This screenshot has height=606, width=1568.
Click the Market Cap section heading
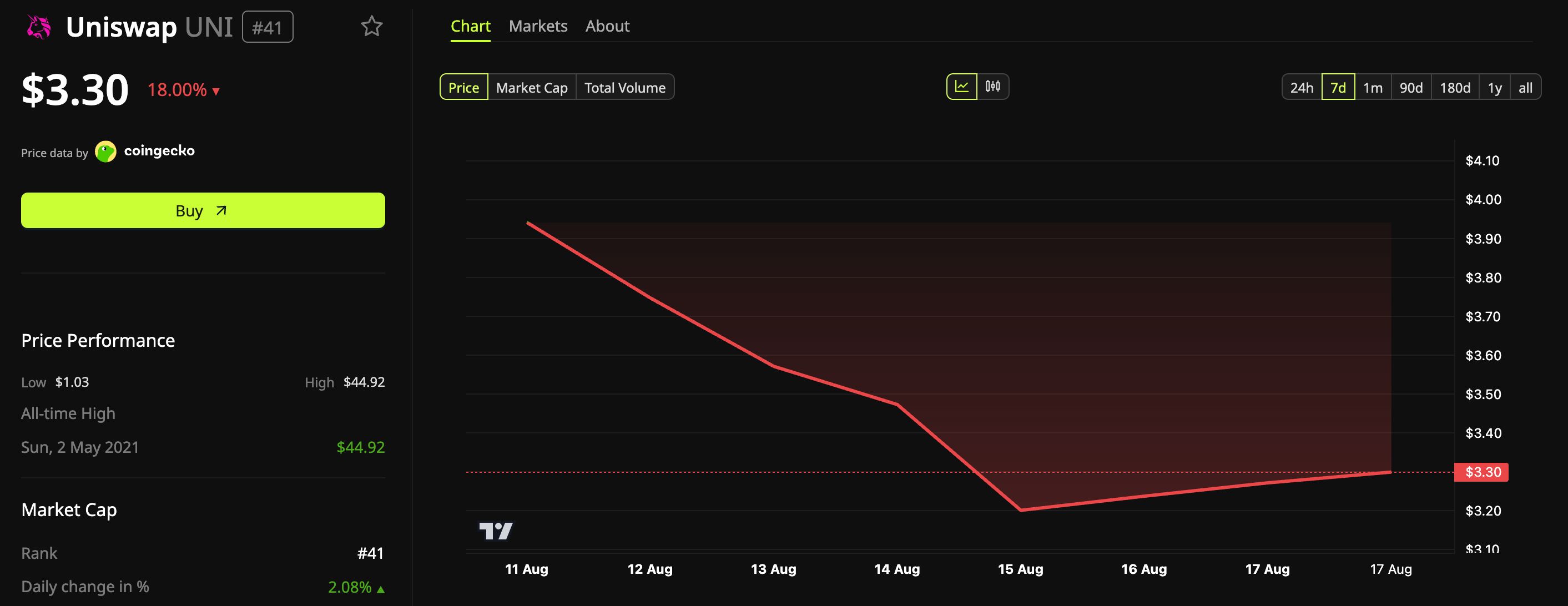[x=69, y=510]
